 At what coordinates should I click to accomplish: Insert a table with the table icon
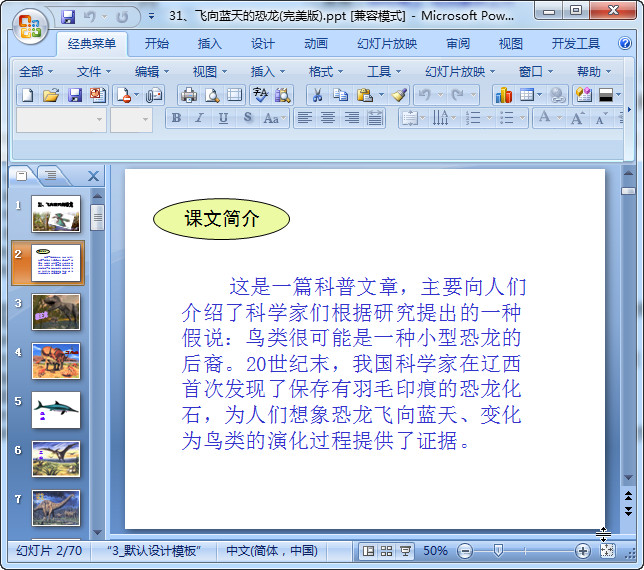click(527, 95)
